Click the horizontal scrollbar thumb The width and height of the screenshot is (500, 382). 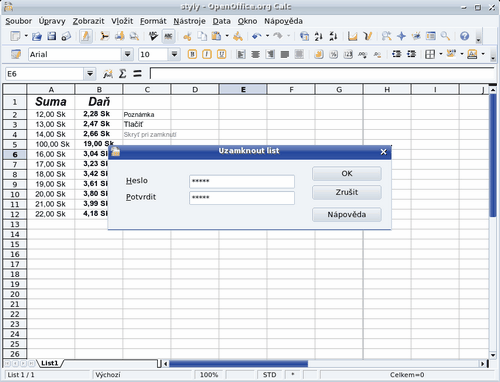(238, 363)
